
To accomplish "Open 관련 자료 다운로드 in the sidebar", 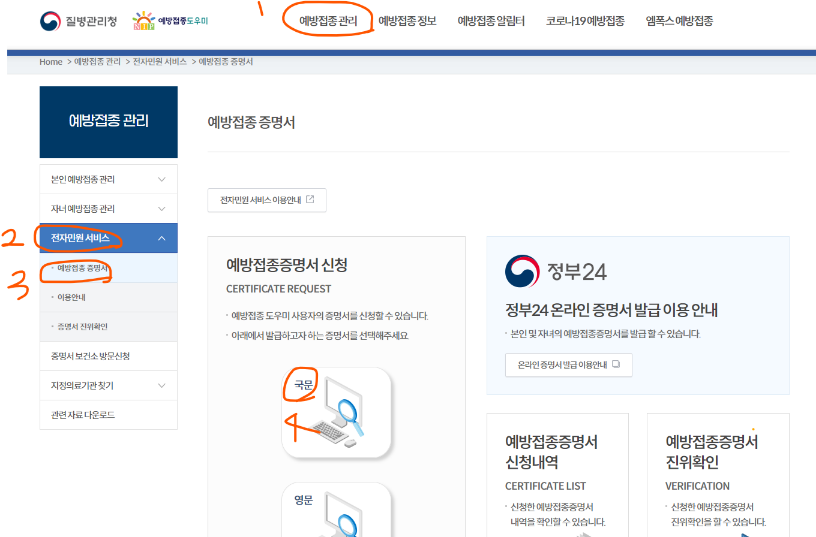I will pos(109,415).
